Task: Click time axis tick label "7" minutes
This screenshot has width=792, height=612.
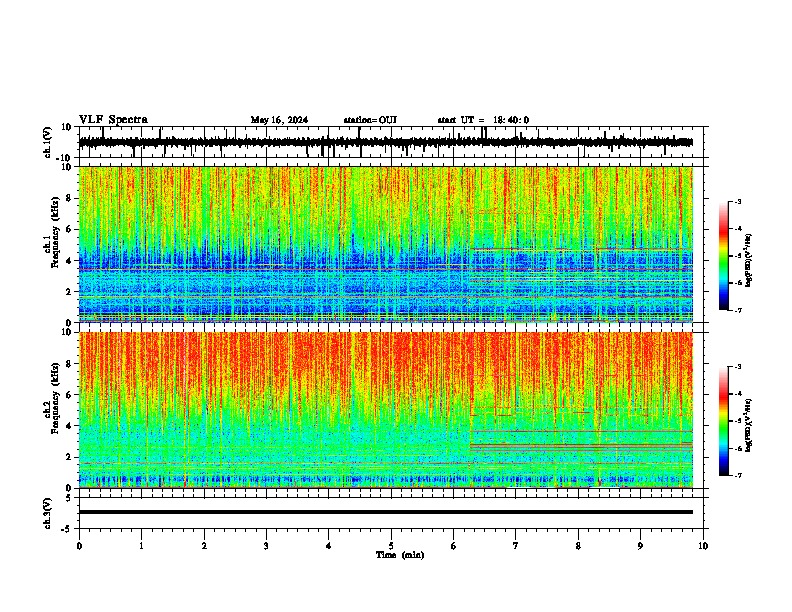Action: tap(516, 546)
